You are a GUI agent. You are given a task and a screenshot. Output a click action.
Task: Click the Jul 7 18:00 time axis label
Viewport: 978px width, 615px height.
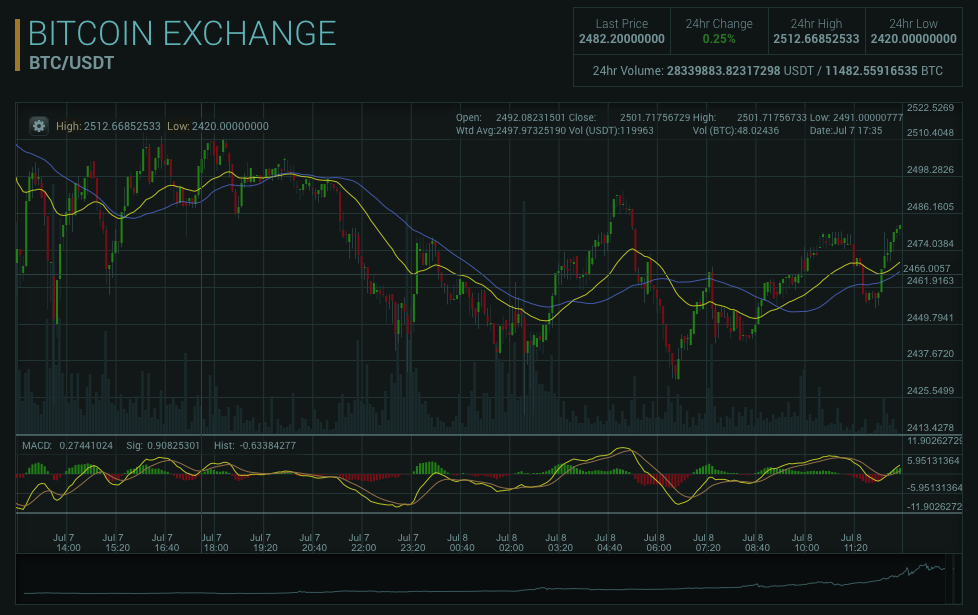pyautogui.click(x=215, y=543)
